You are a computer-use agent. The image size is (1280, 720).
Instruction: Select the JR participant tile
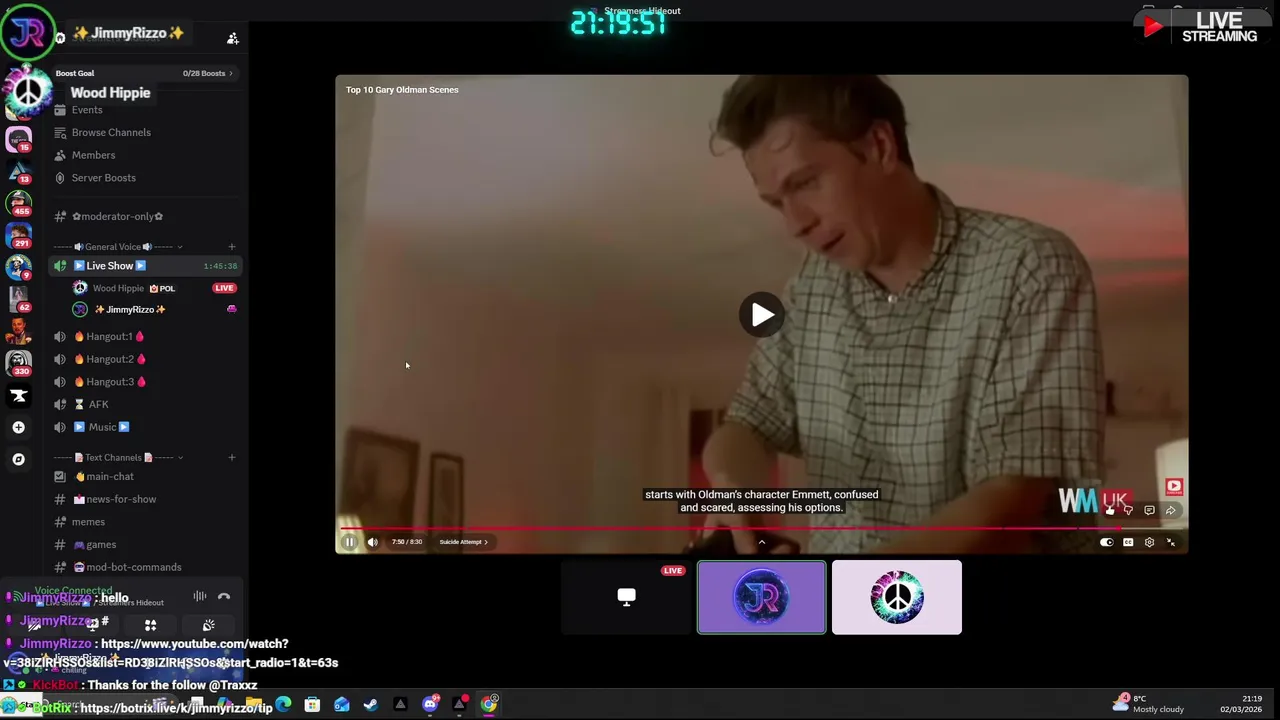point(762,597)
